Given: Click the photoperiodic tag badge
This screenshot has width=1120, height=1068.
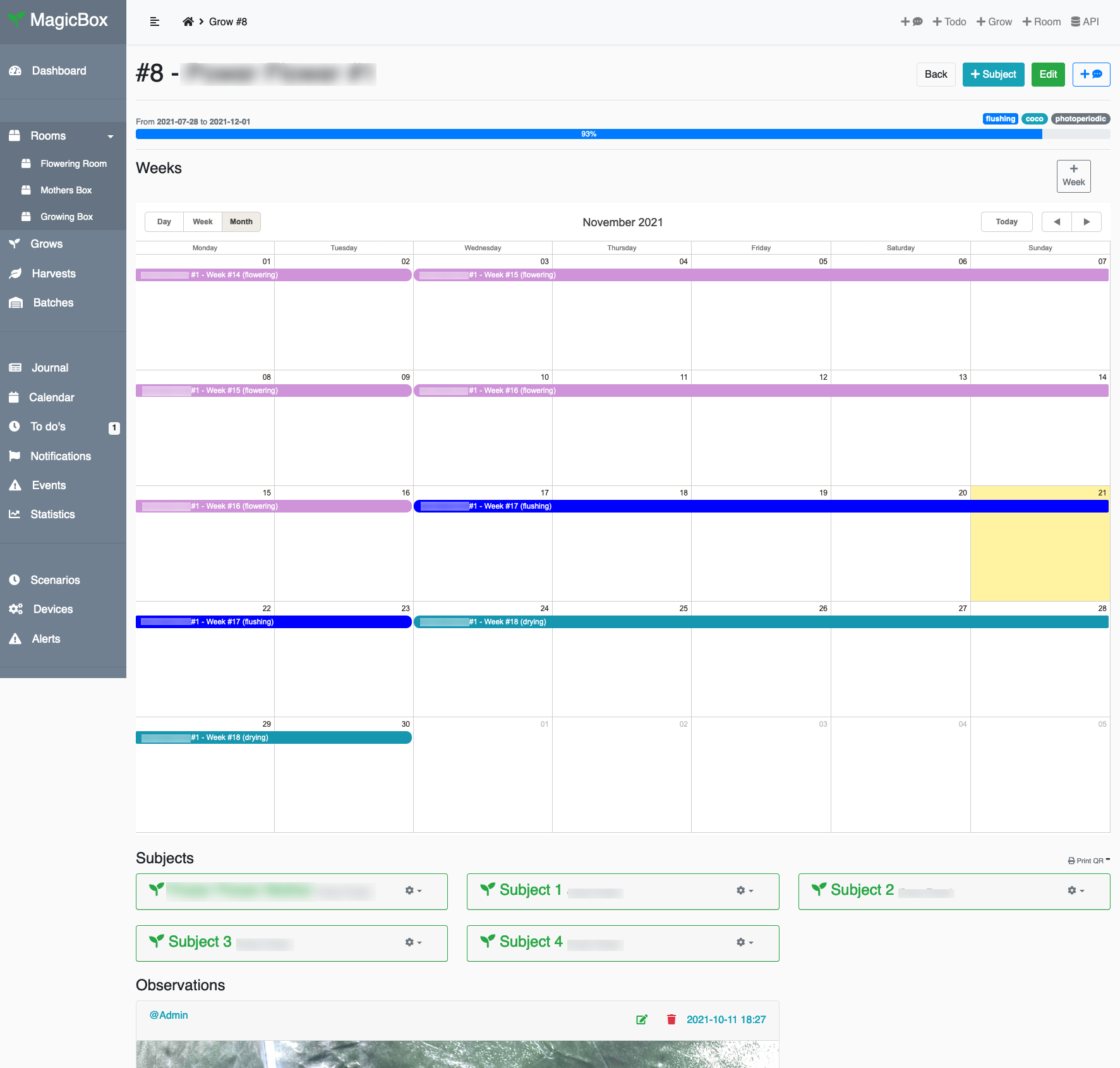Looking at the screenshot, I should point(1080,119).
